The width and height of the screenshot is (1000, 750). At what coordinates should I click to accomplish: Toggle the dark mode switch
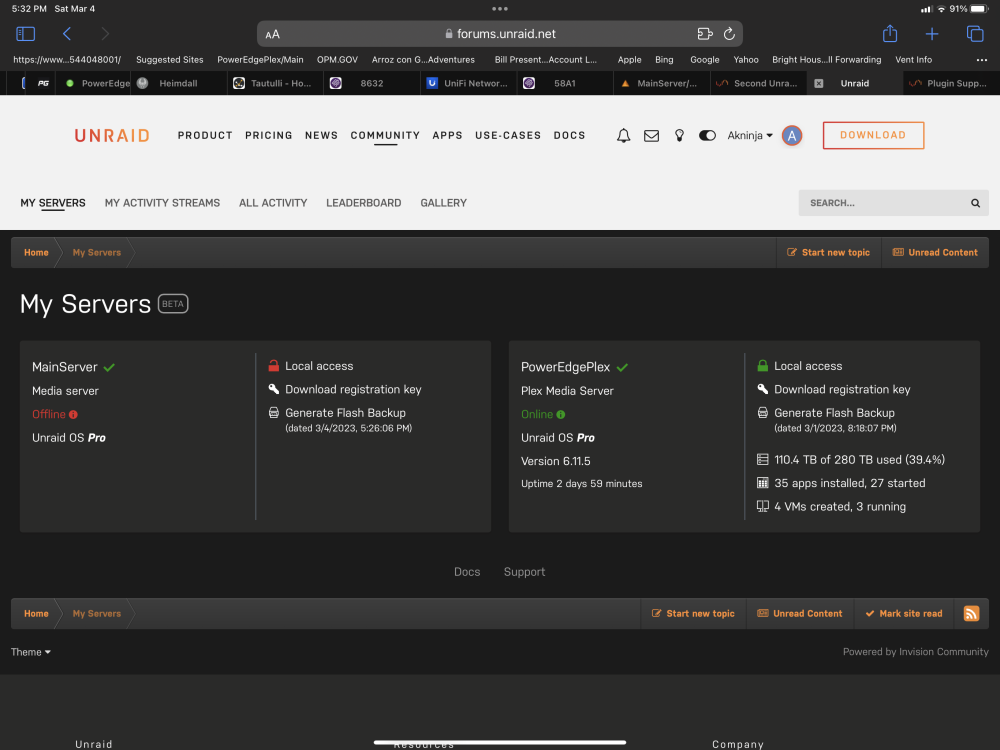707,135
